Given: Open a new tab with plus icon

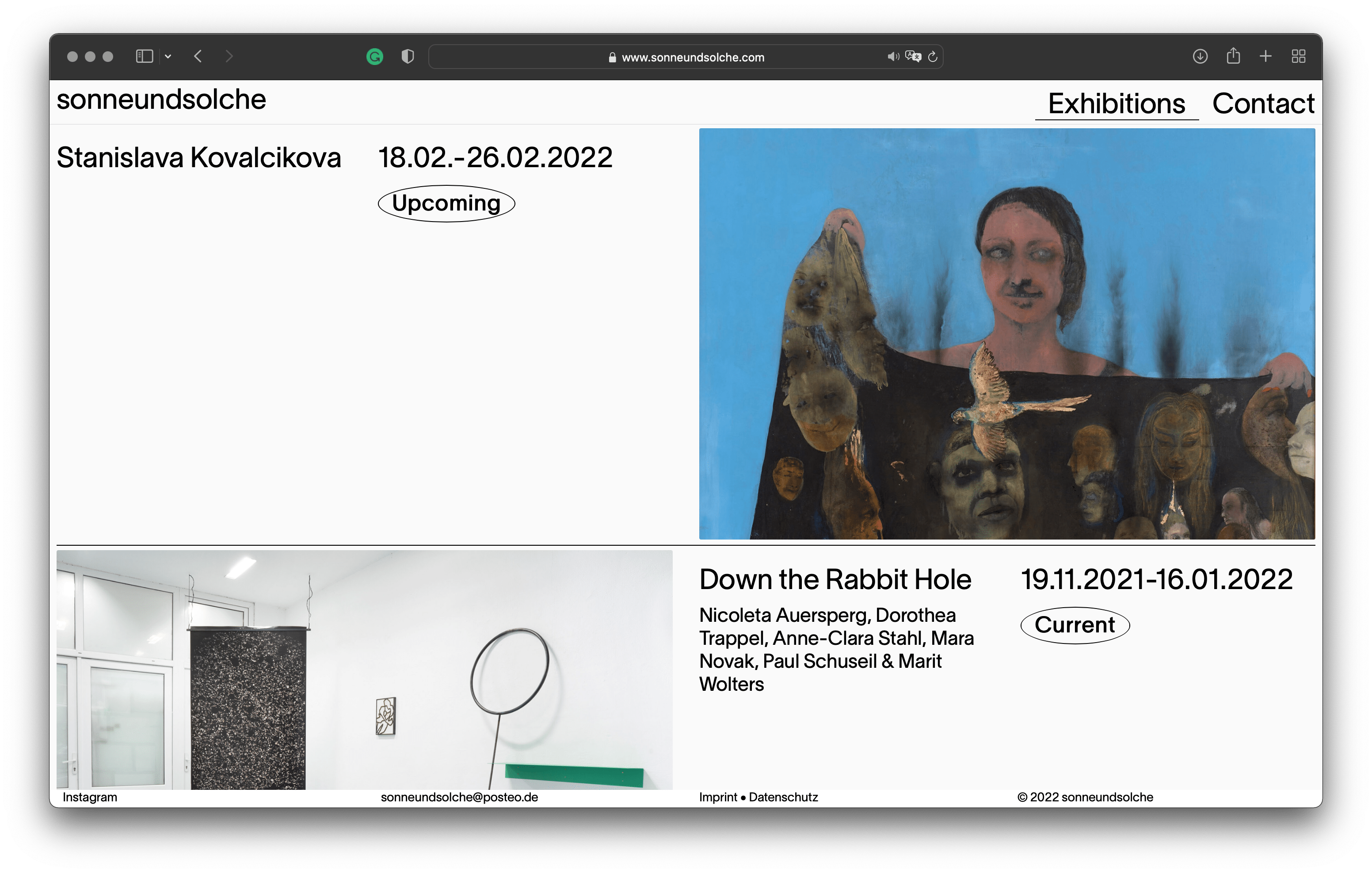Looking at the screenshot, I should pyautogui.click(x=1265, y=57).
